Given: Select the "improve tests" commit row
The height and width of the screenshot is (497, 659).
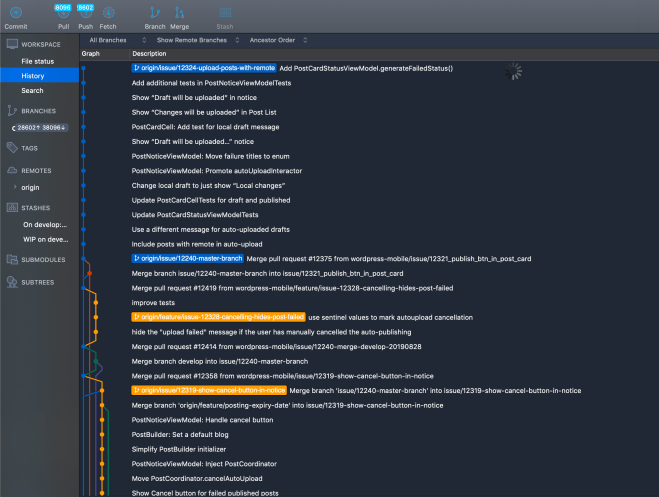Looking at the screenshot, I should (x=153, y=302).
